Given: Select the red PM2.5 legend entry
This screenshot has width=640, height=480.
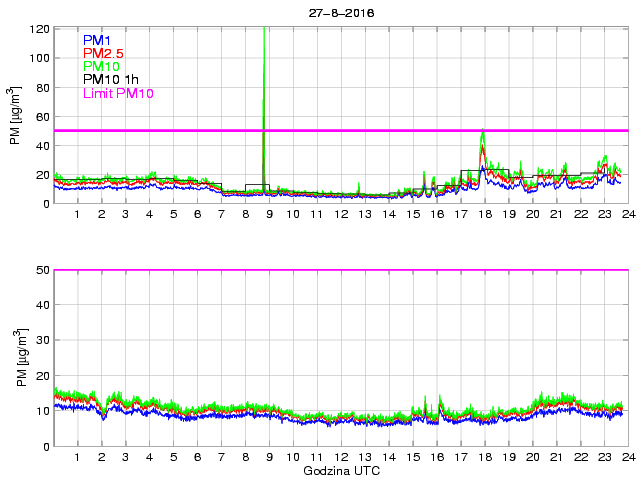Looking at the screenshot, I should tap(105, 53).
